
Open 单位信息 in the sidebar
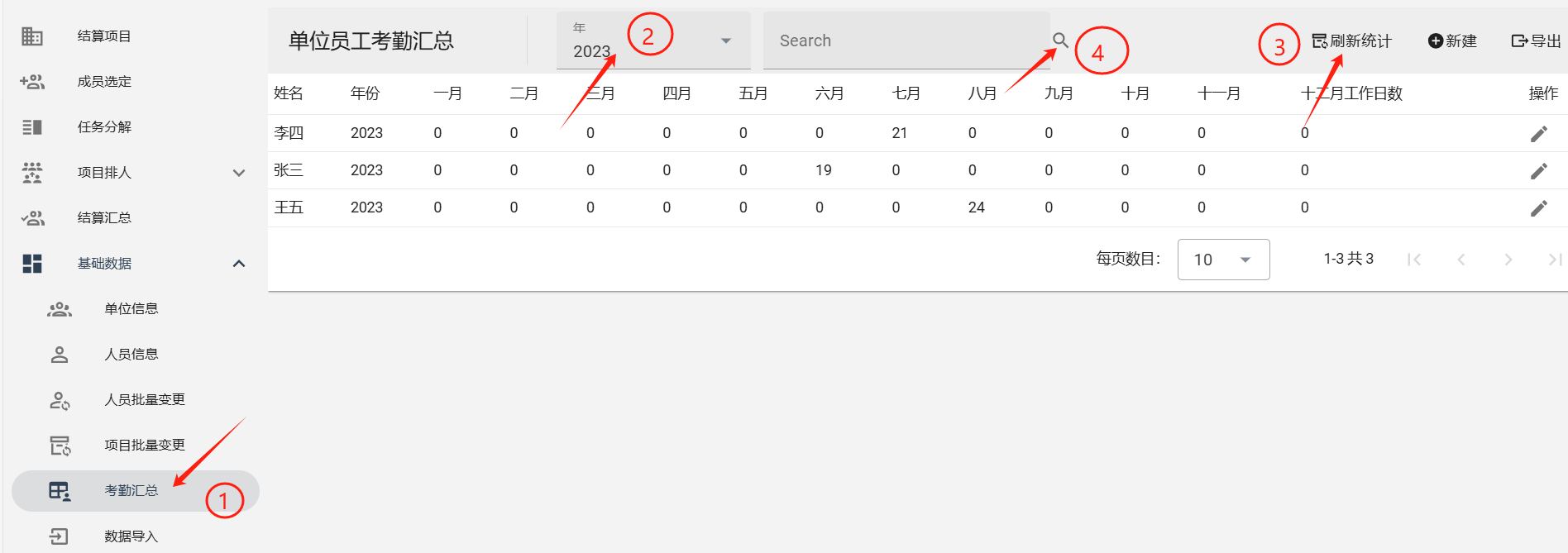[131, 309]
